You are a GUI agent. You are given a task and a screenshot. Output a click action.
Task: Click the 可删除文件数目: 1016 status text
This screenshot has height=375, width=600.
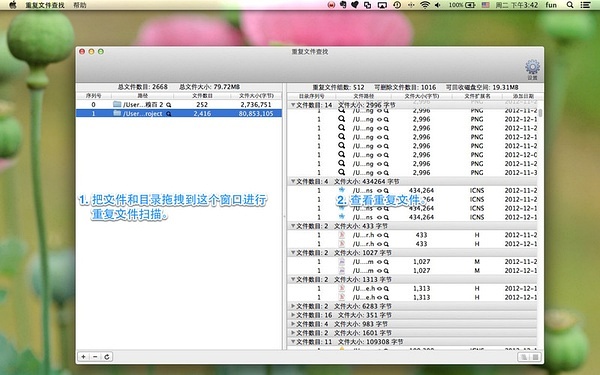(x=405, y=87)
